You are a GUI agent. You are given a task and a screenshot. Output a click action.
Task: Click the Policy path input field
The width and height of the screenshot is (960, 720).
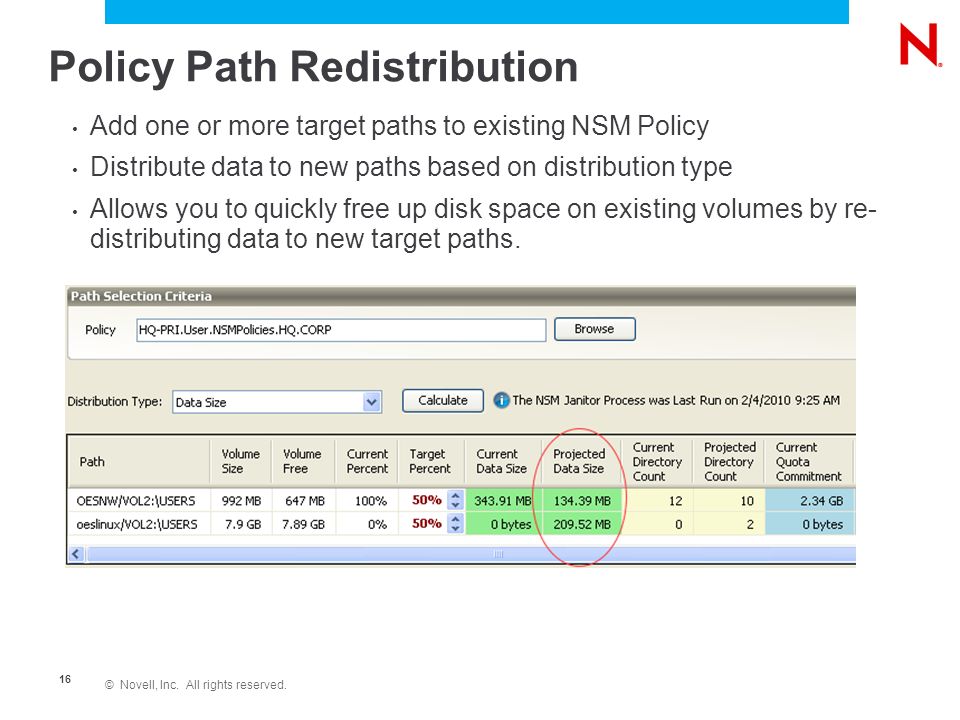pyautogui.click(x=341, y=330)
